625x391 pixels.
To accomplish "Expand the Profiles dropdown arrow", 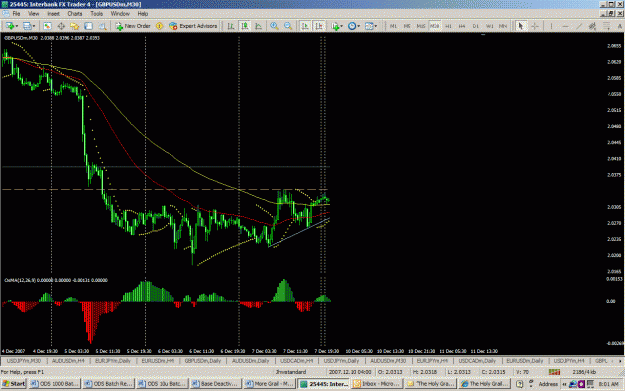I will coord(34,26).
